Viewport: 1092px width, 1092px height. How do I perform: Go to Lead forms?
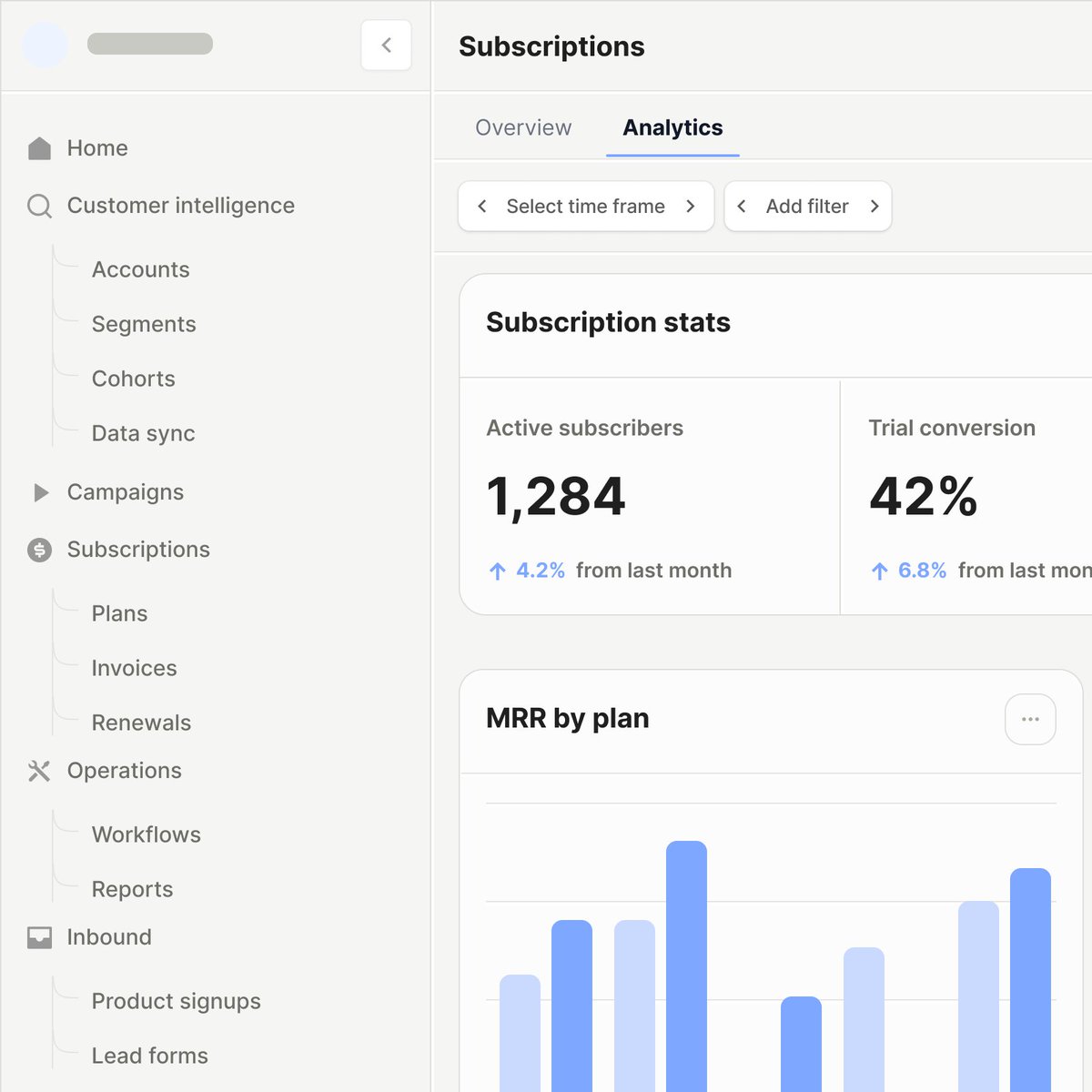pyautogui.click(x=150, y=1056)
